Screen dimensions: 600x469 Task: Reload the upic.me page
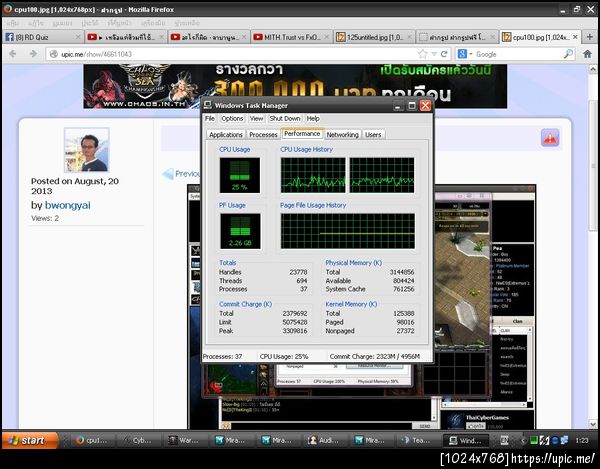point(444,54)
